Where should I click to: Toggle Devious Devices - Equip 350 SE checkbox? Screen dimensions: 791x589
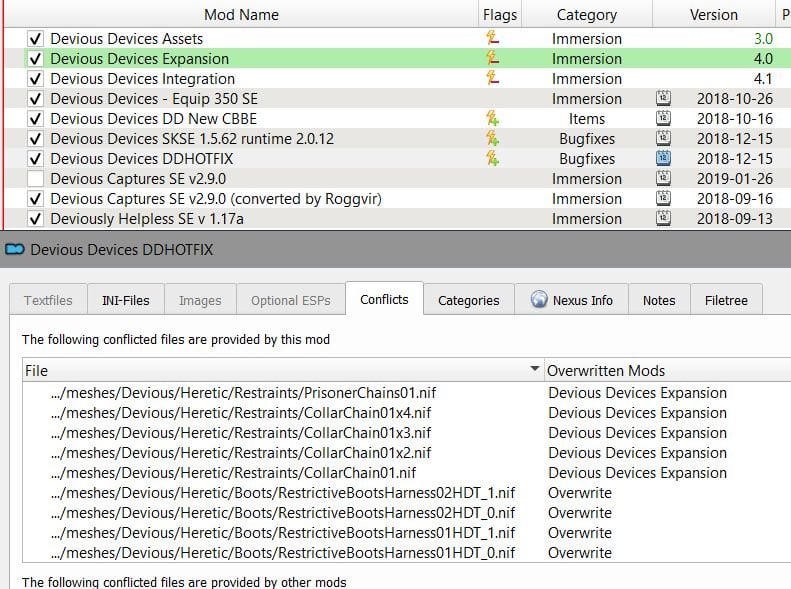coord(35,99)
